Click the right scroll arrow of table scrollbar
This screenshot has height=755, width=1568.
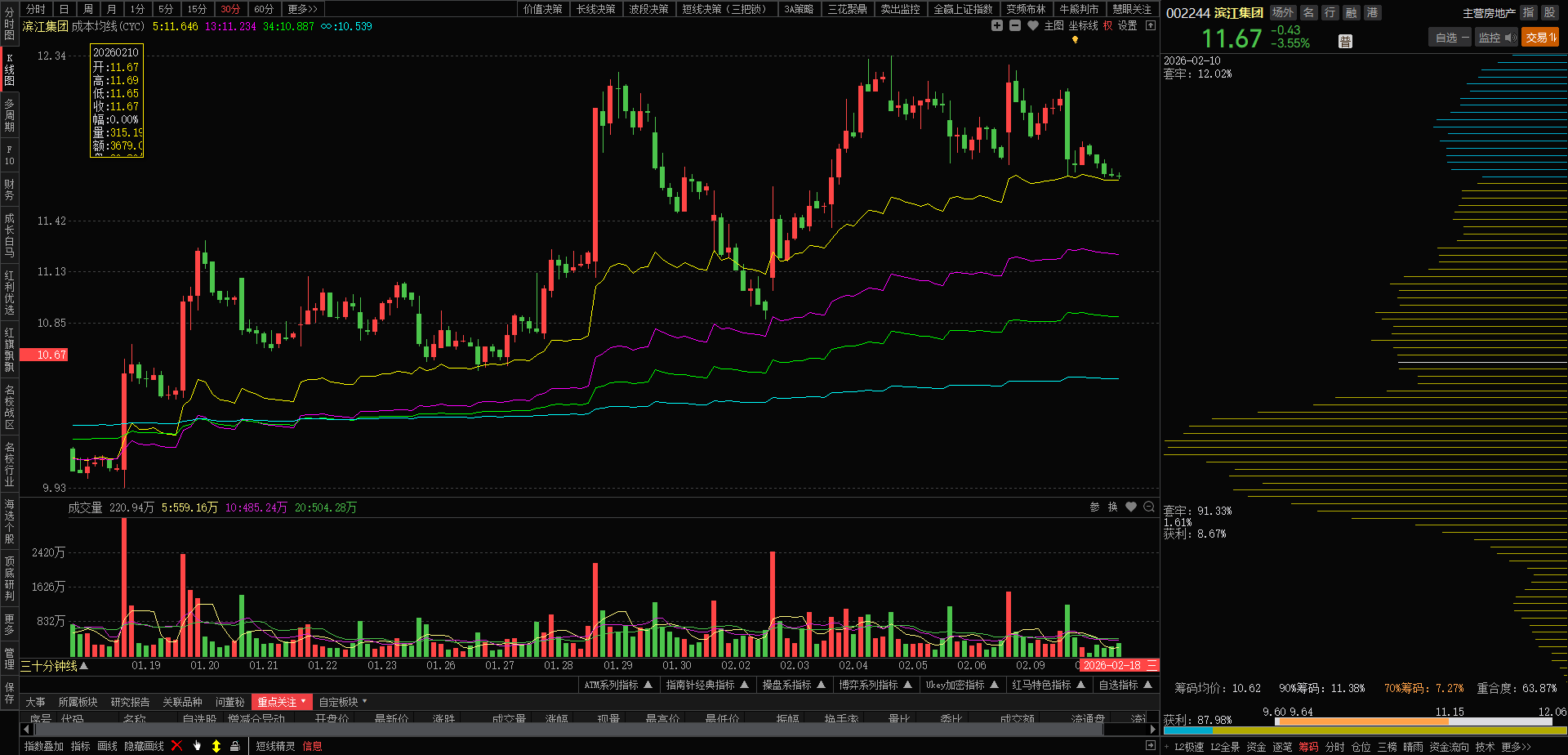point(1154,729)
